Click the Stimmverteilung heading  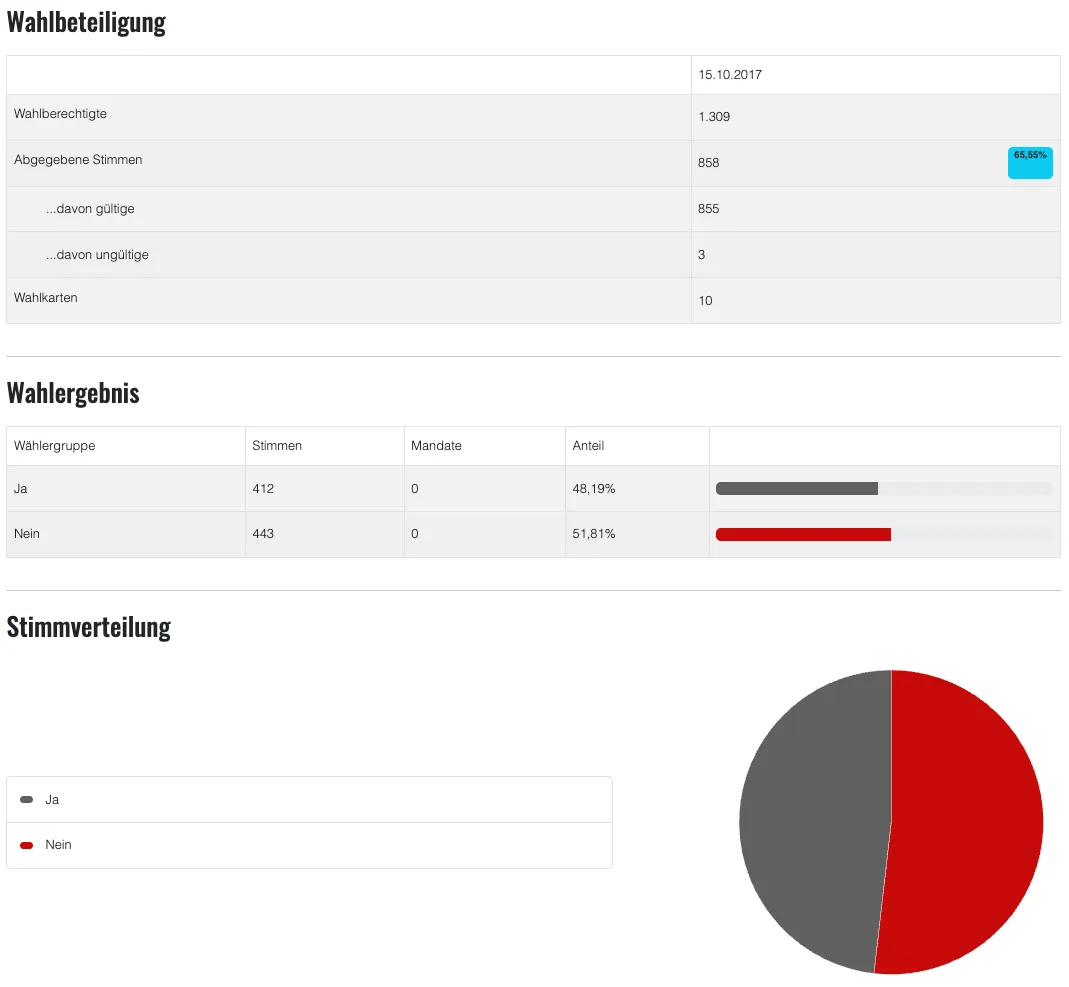89,628
